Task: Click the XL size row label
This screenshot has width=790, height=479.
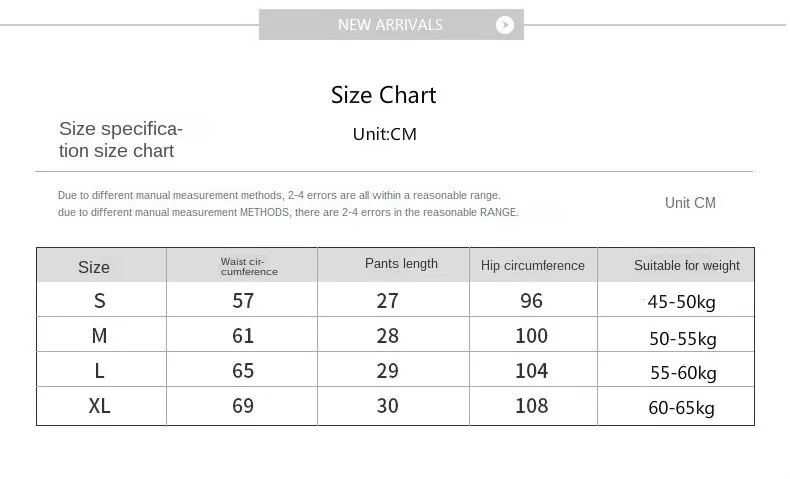Action: [99, 405]
